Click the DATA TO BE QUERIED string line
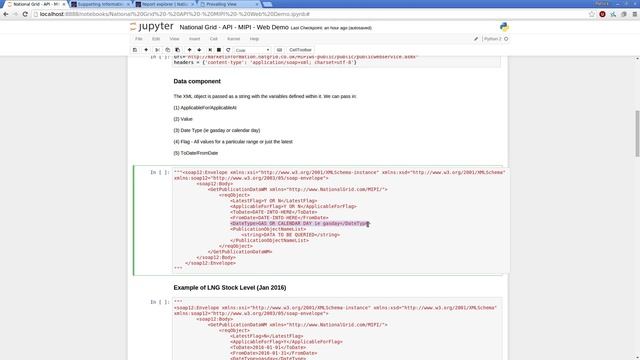This screenshot has height=360, width=640. [x=290, y=235]
